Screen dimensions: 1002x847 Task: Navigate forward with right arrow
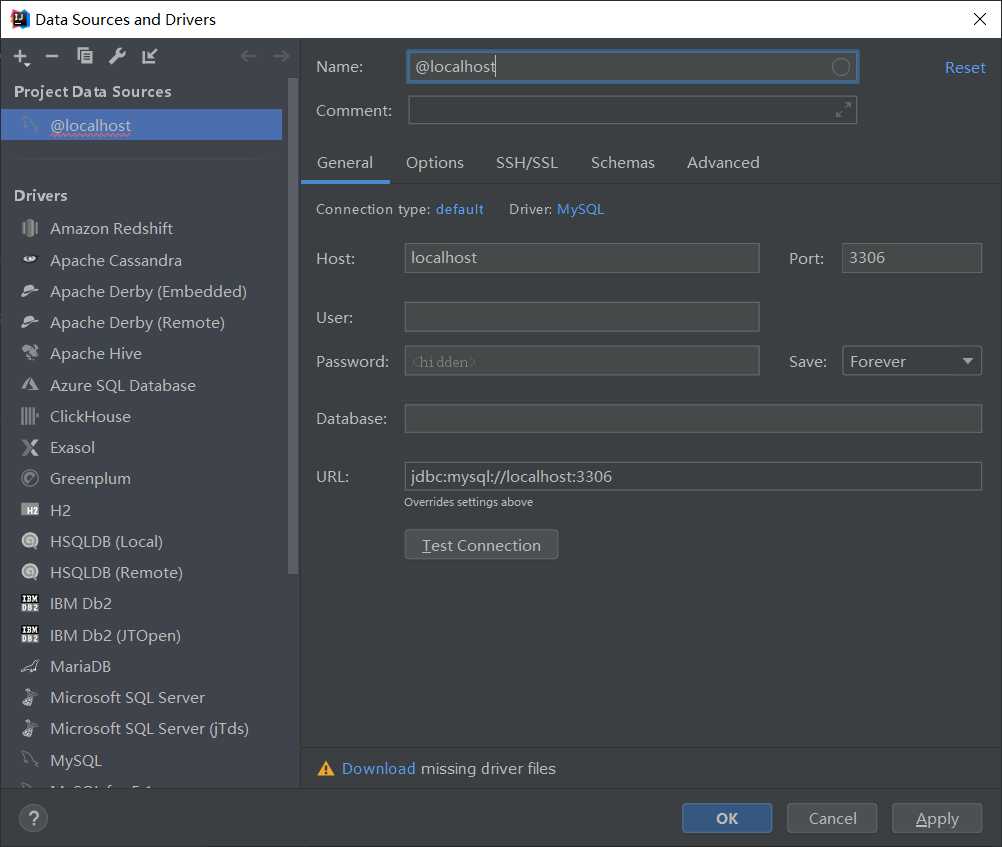pyautogui.click(x=281, y=56)
